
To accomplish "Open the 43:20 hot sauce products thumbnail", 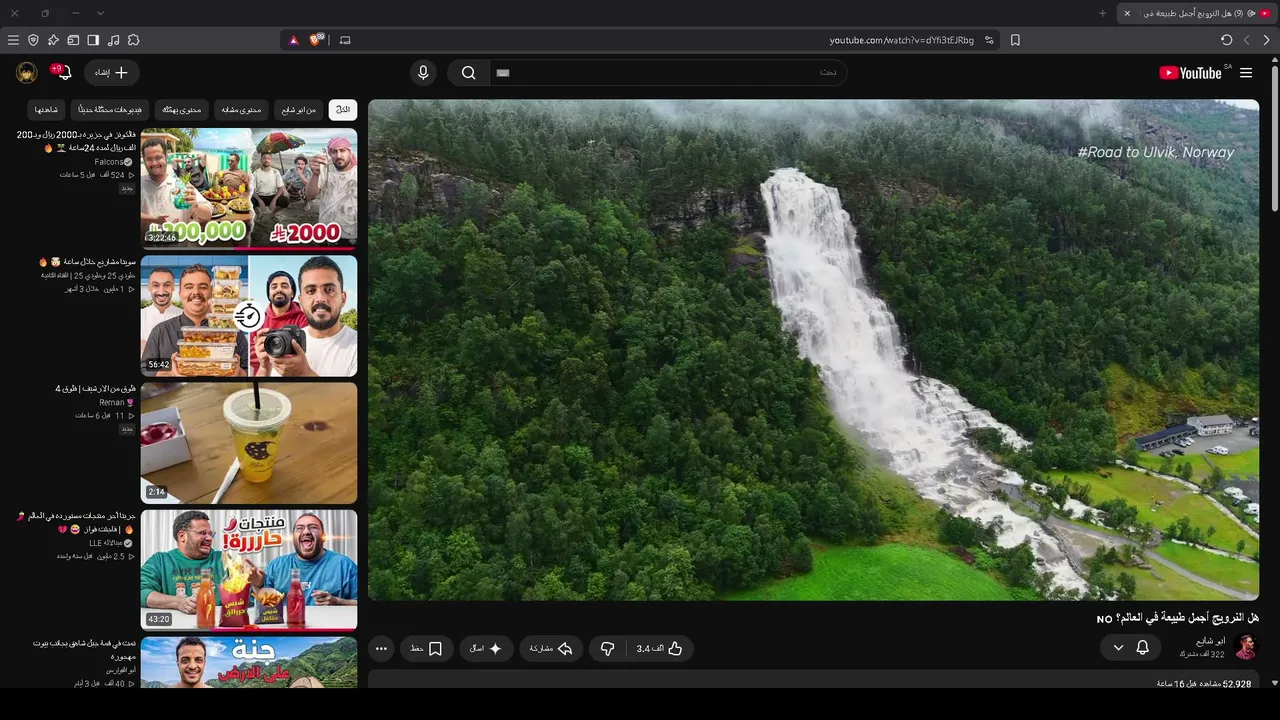I will point(249,570).
